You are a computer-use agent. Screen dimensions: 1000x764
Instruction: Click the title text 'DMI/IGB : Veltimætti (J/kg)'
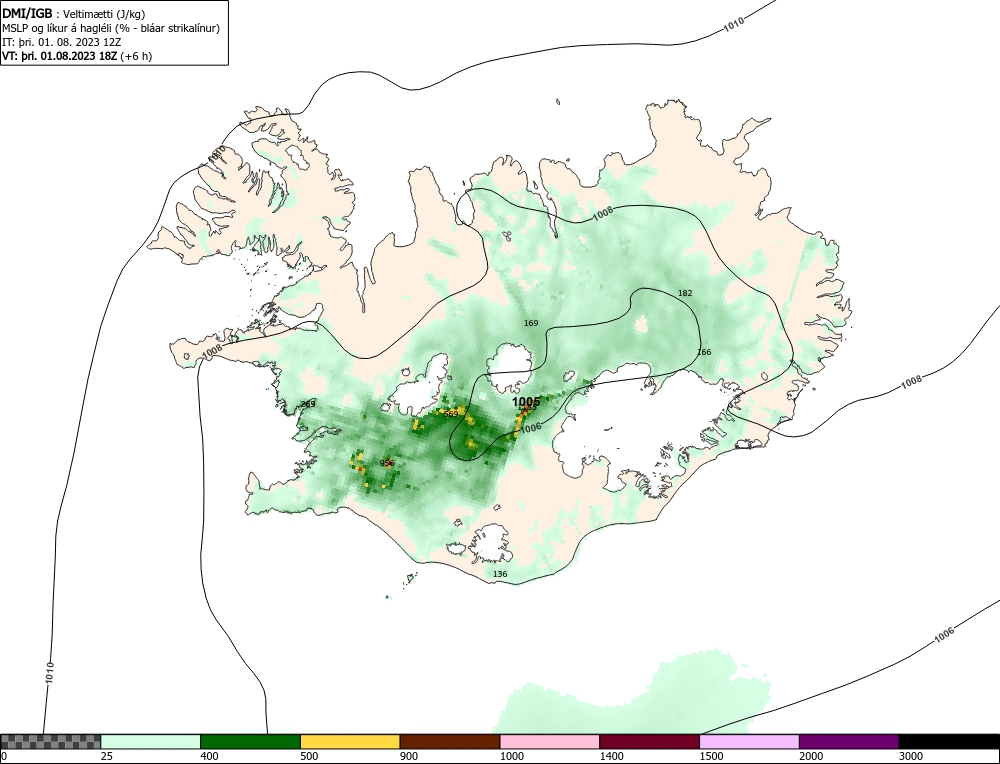coord(74,14)
